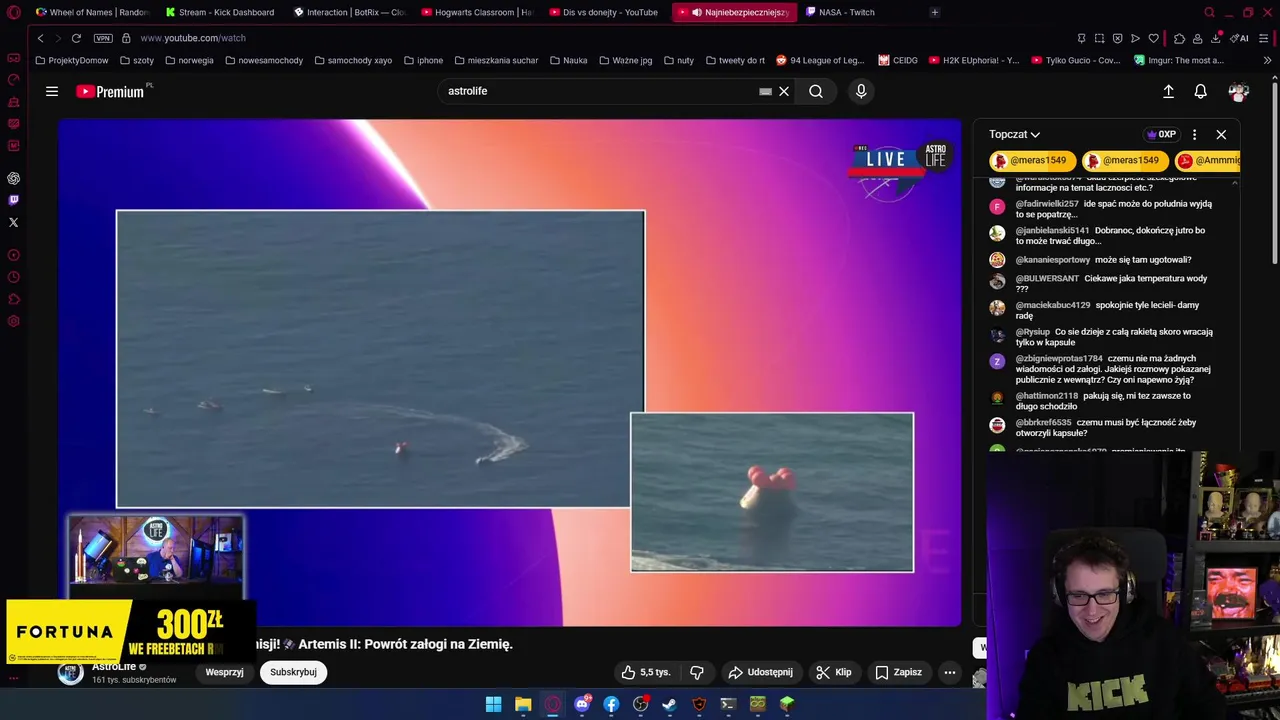Viewport: 1280px width, 720px height.
Task: Clear the astrolife search text
Action: [784, 91]
